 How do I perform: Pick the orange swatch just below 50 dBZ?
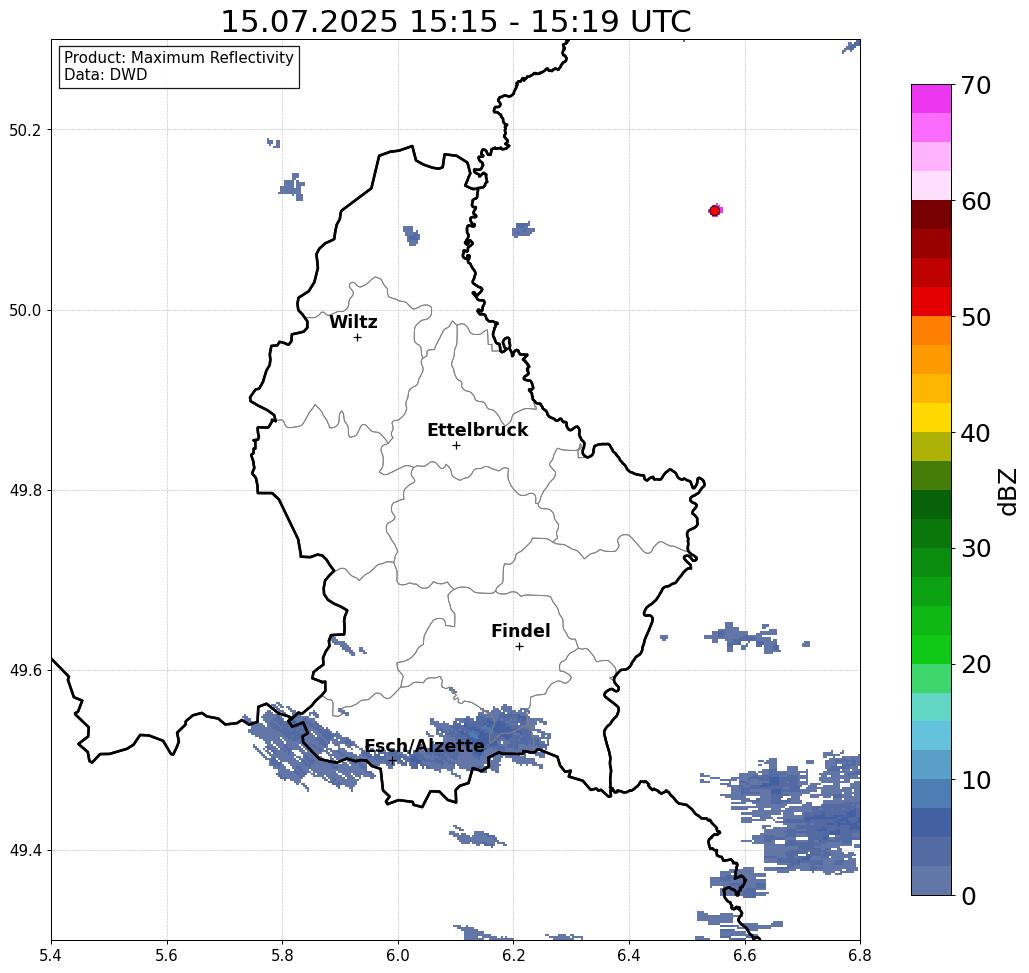point(931,331)
